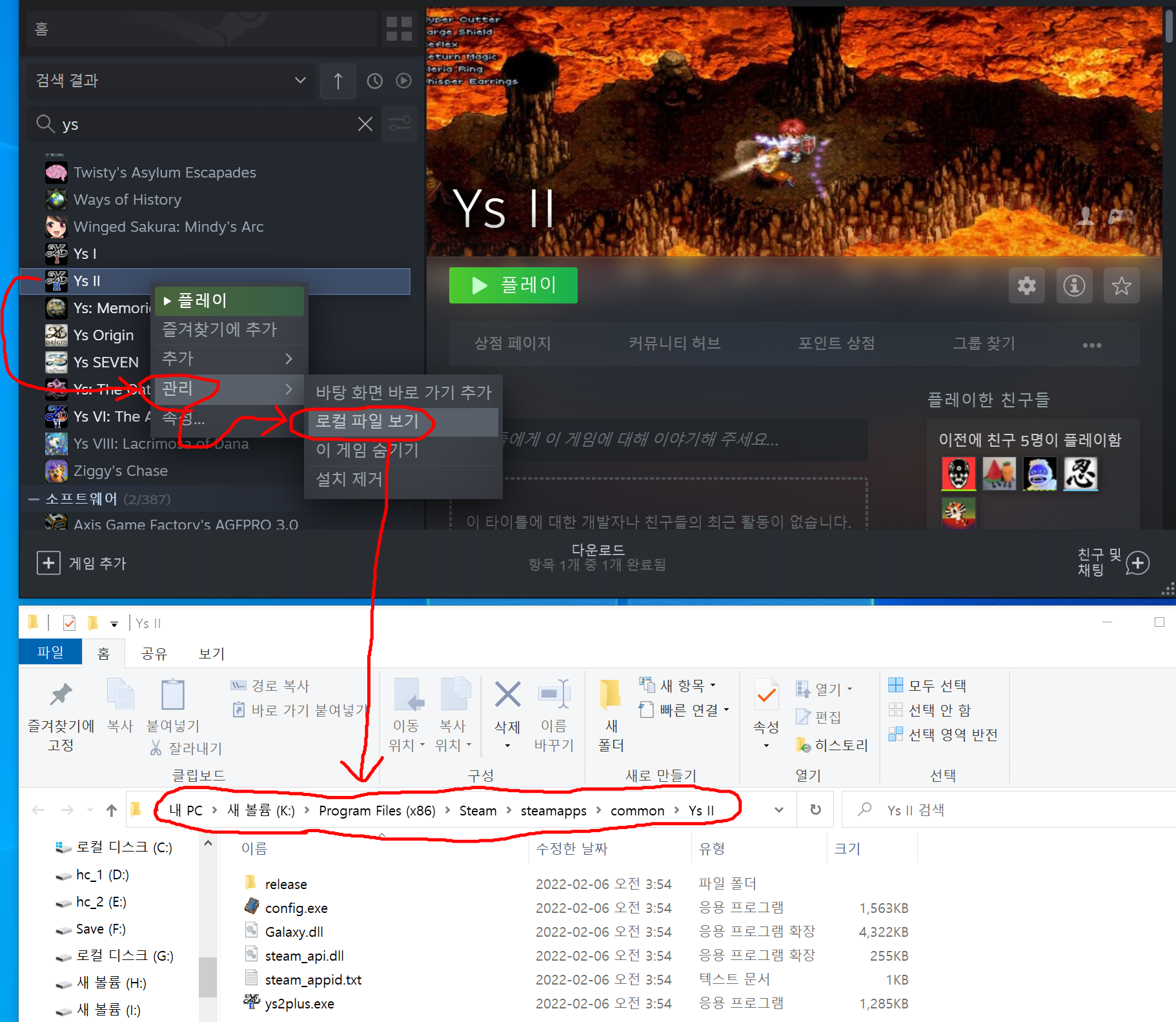Viewport: 1176px width, 1022px height.
Task: Click 설치 제거 in submenu
Action: click(x=403, y=479)
